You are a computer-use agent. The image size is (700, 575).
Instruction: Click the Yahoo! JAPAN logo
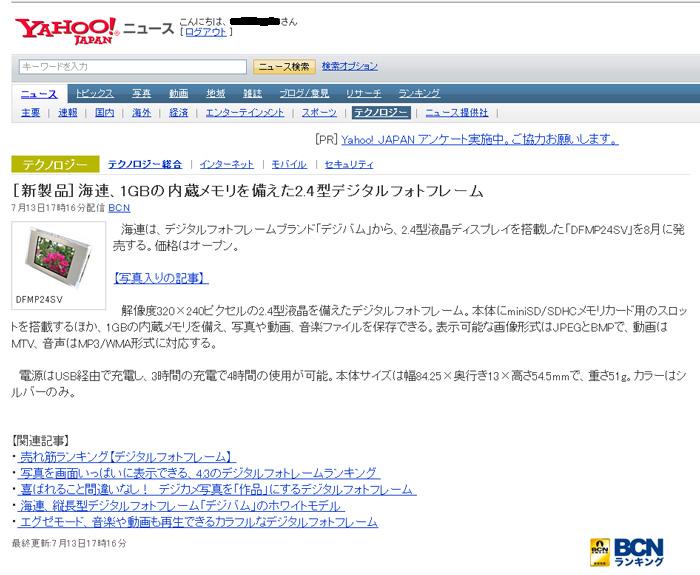67,31
